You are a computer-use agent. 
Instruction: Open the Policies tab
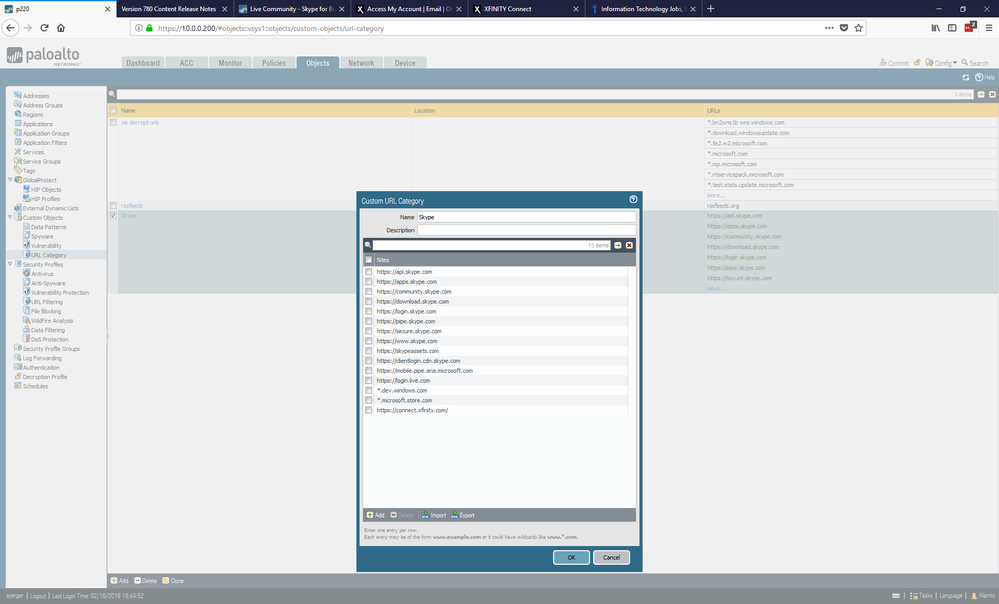(274, 63)
